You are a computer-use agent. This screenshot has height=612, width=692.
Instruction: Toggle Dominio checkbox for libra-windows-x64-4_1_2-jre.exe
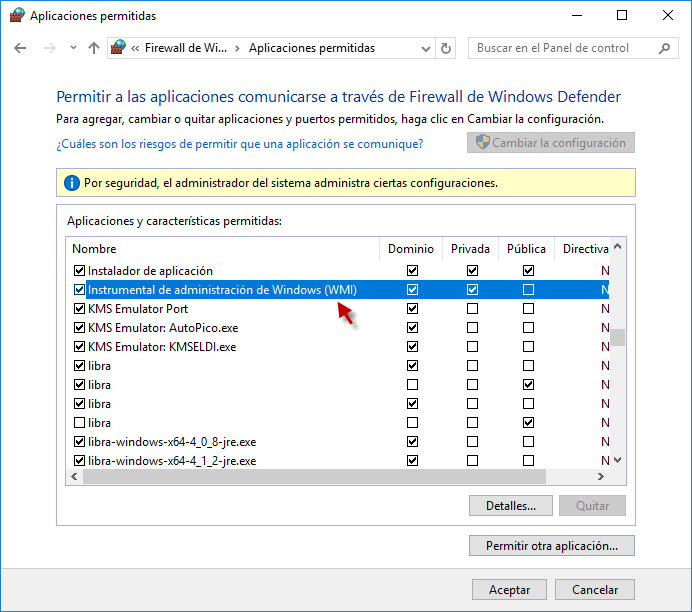point(412,461)
